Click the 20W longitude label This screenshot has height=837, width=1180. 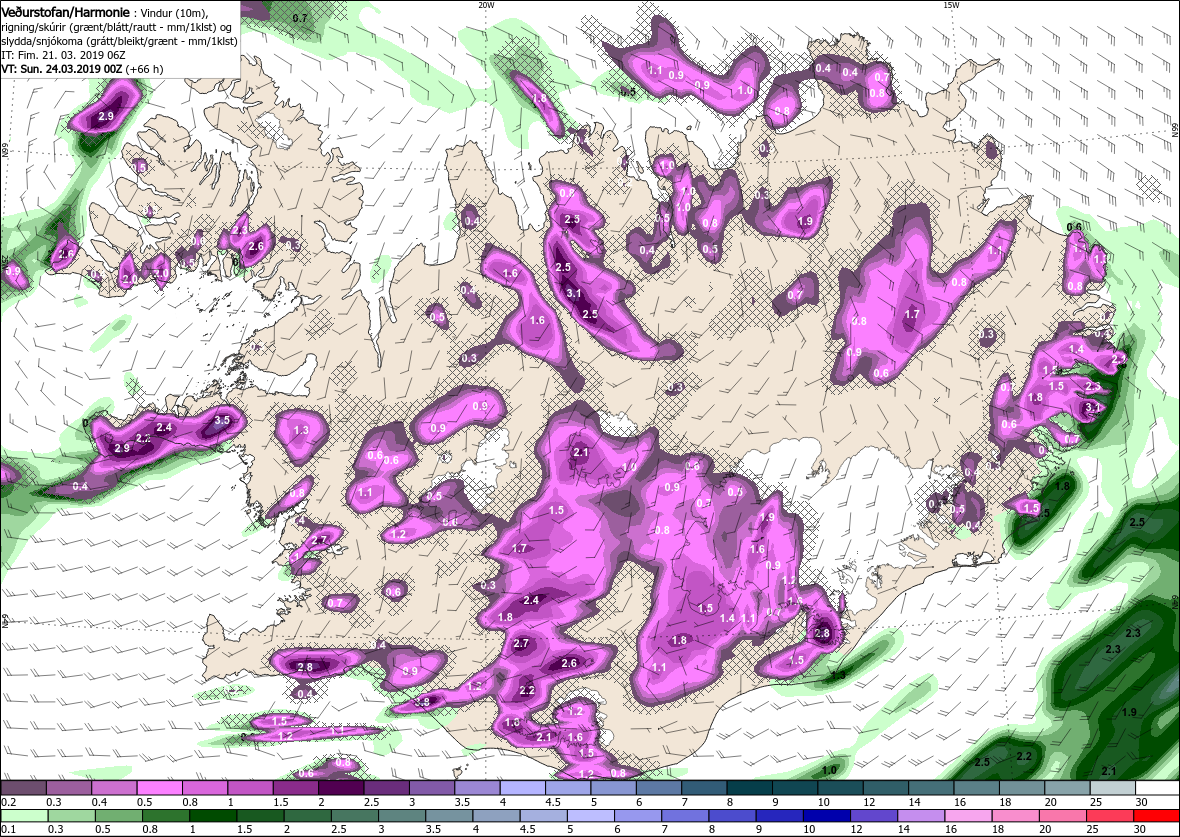486,5
